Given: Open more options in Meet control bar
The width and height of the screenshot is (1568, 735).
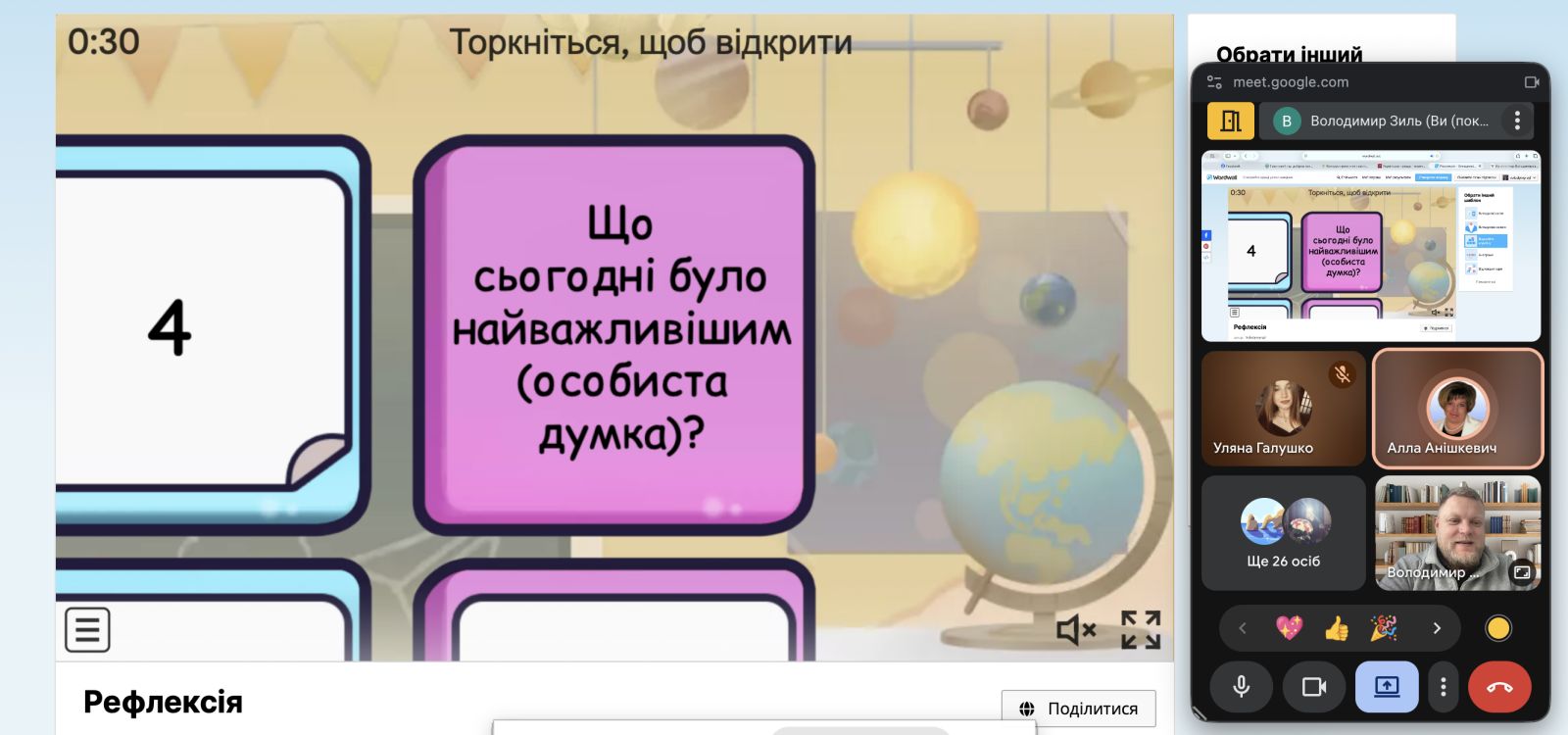Looking at the screenshot, I should click(1443, 687).
